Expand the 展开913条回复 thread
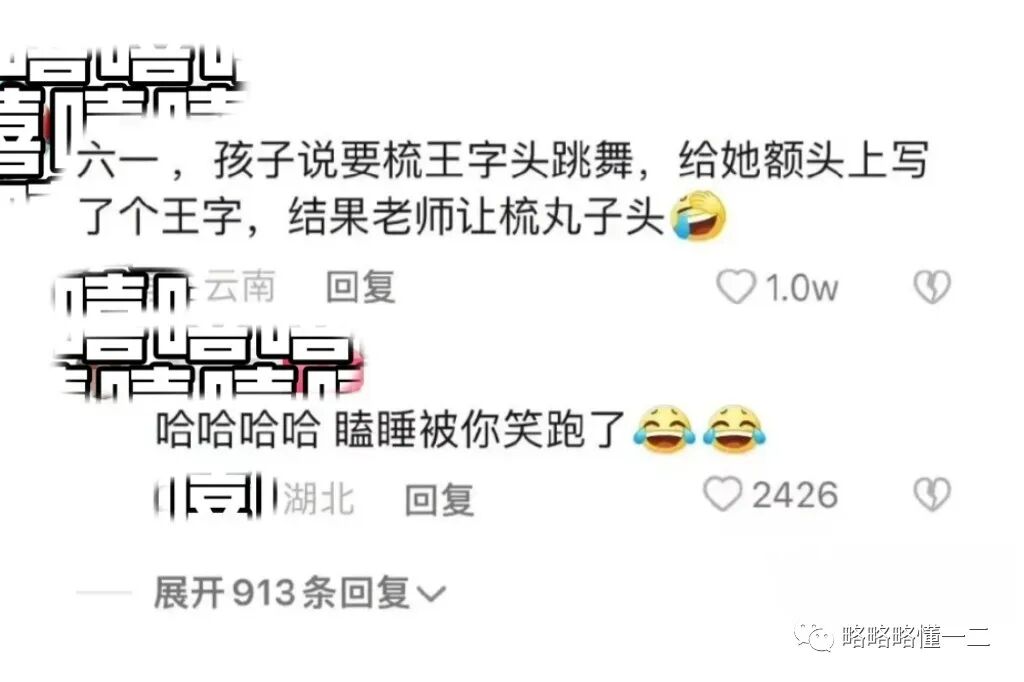The image size is (1024, 682). pos(300,593)
